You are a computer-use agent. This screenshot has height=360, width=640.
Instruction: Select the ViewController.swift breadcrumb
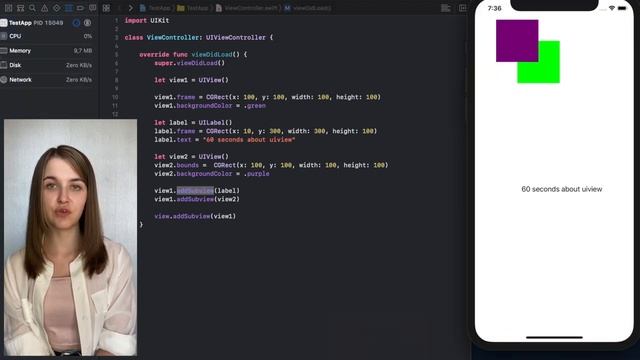[246, 8]
